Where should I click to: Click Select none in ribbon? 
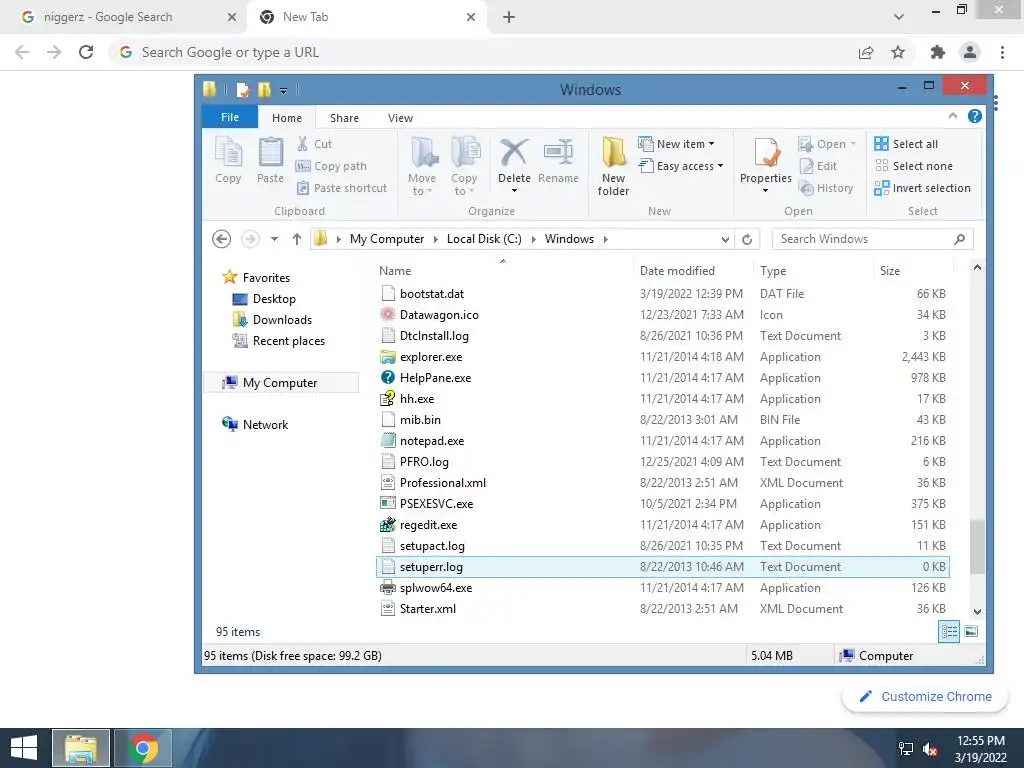click(914, 166)
